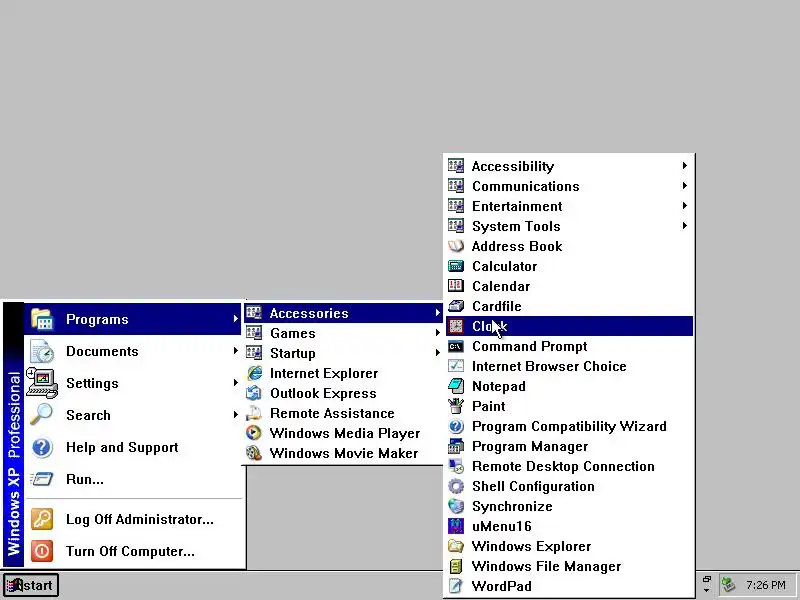Click the Clock icon
This screenshot has width=800, height=600.
456,326
